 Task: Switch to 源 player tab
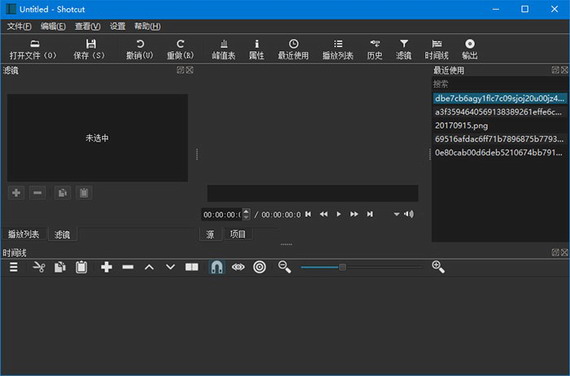click(210, 235)
